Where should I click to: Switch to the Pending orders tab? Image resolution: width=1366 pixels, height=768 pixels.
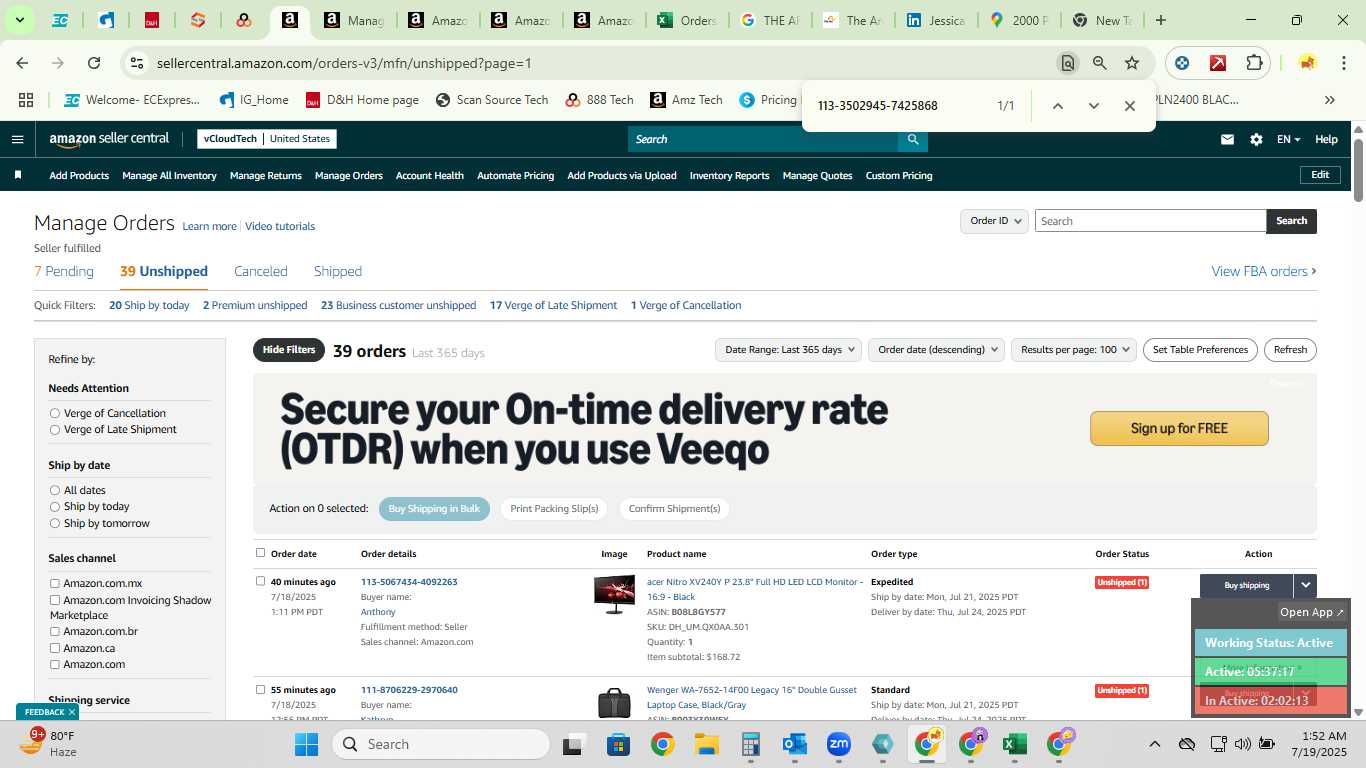64,271
